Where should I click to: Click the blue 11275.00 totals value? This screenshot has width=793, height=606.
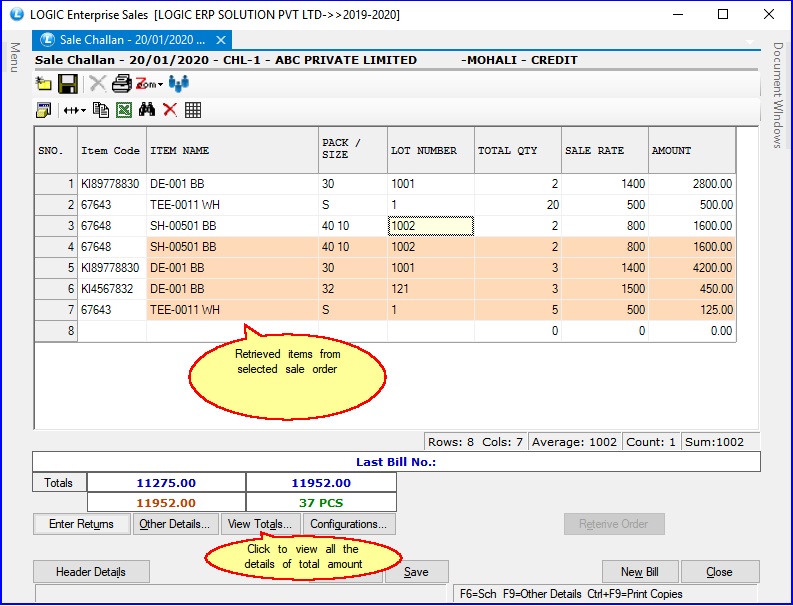point(166,483)
